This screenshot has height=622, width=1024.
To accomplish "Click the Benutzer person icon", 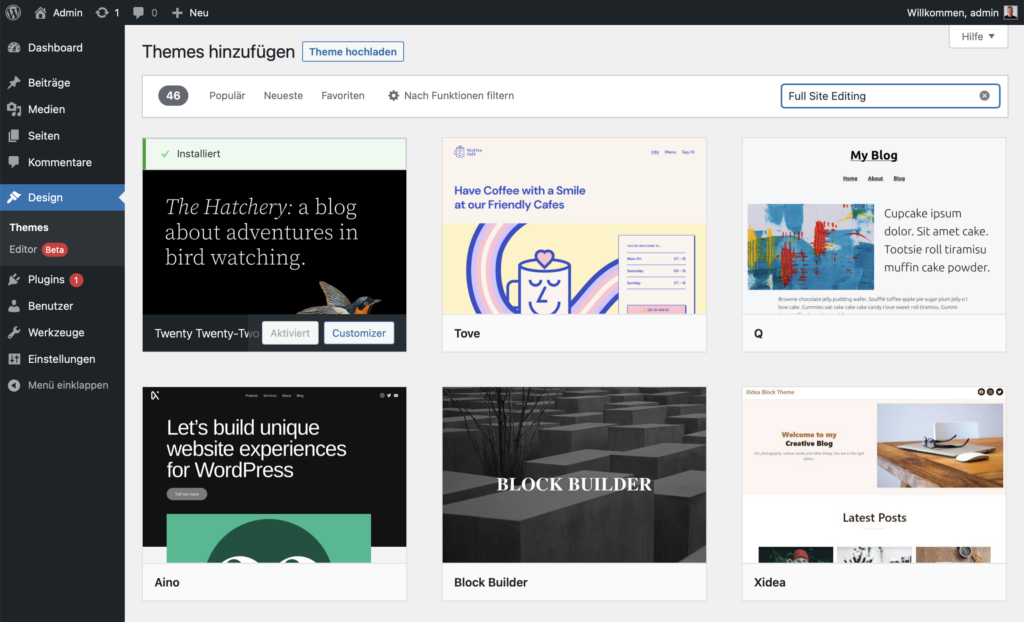I will click(14, 306).
